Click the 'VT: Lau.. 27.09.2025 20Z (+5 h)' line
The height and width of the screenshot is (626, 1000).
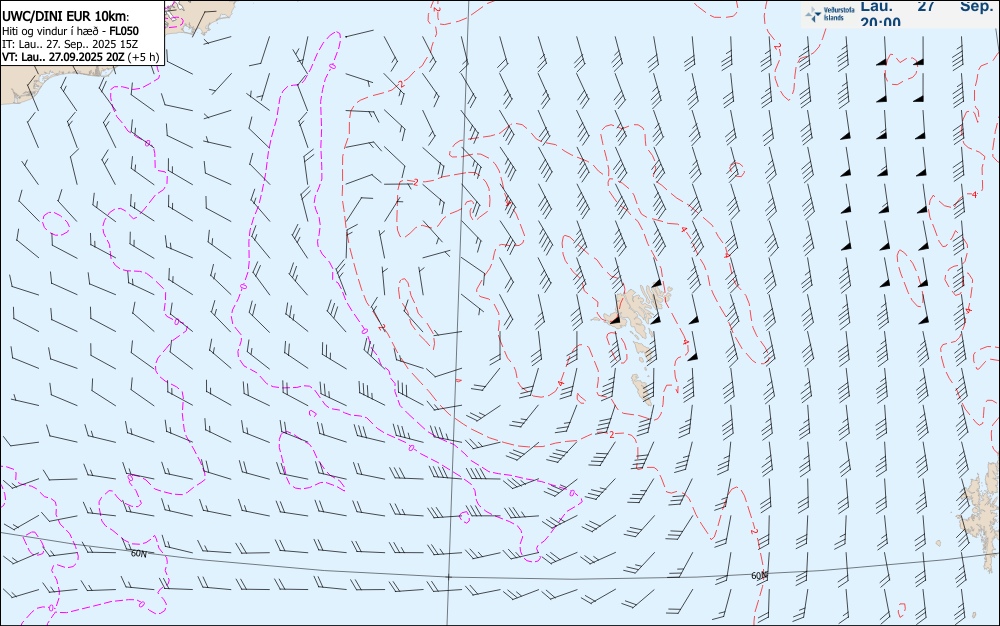click(80, 57)
